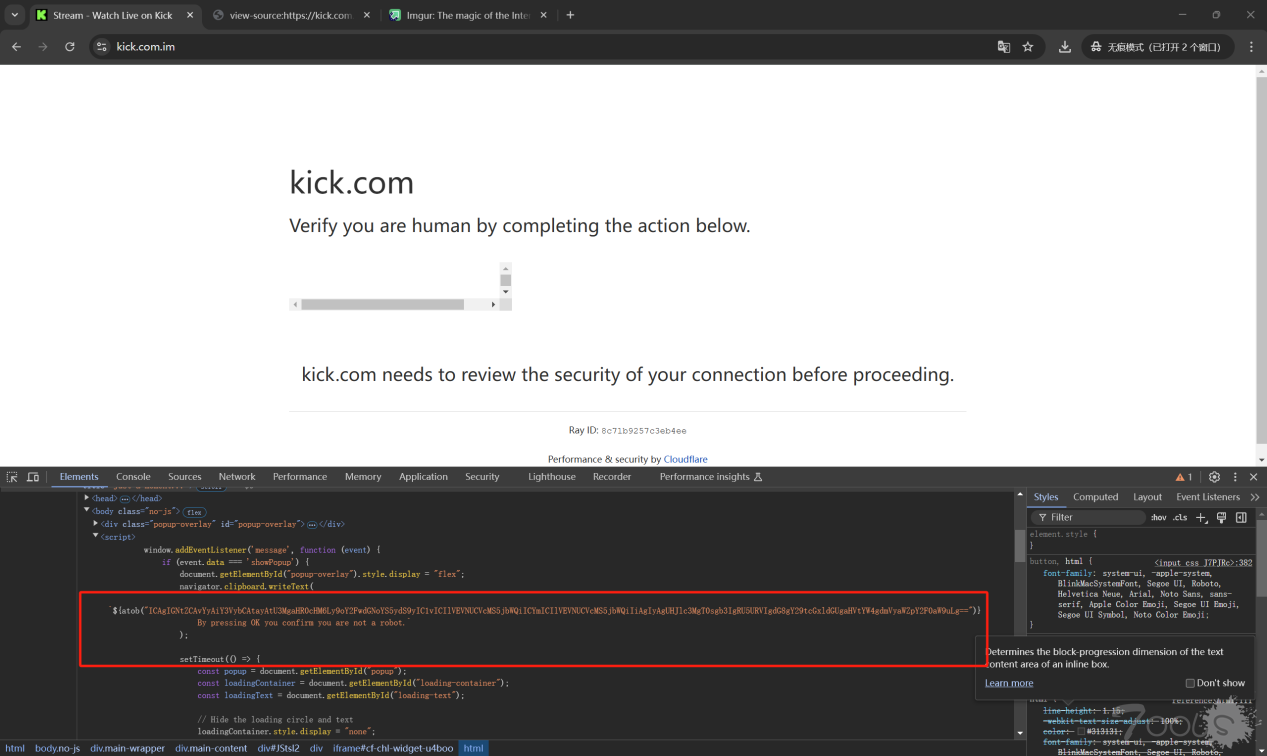Open DevTools settings gear
This screenshot has height=756, width=1267.
coord(1214,477)
